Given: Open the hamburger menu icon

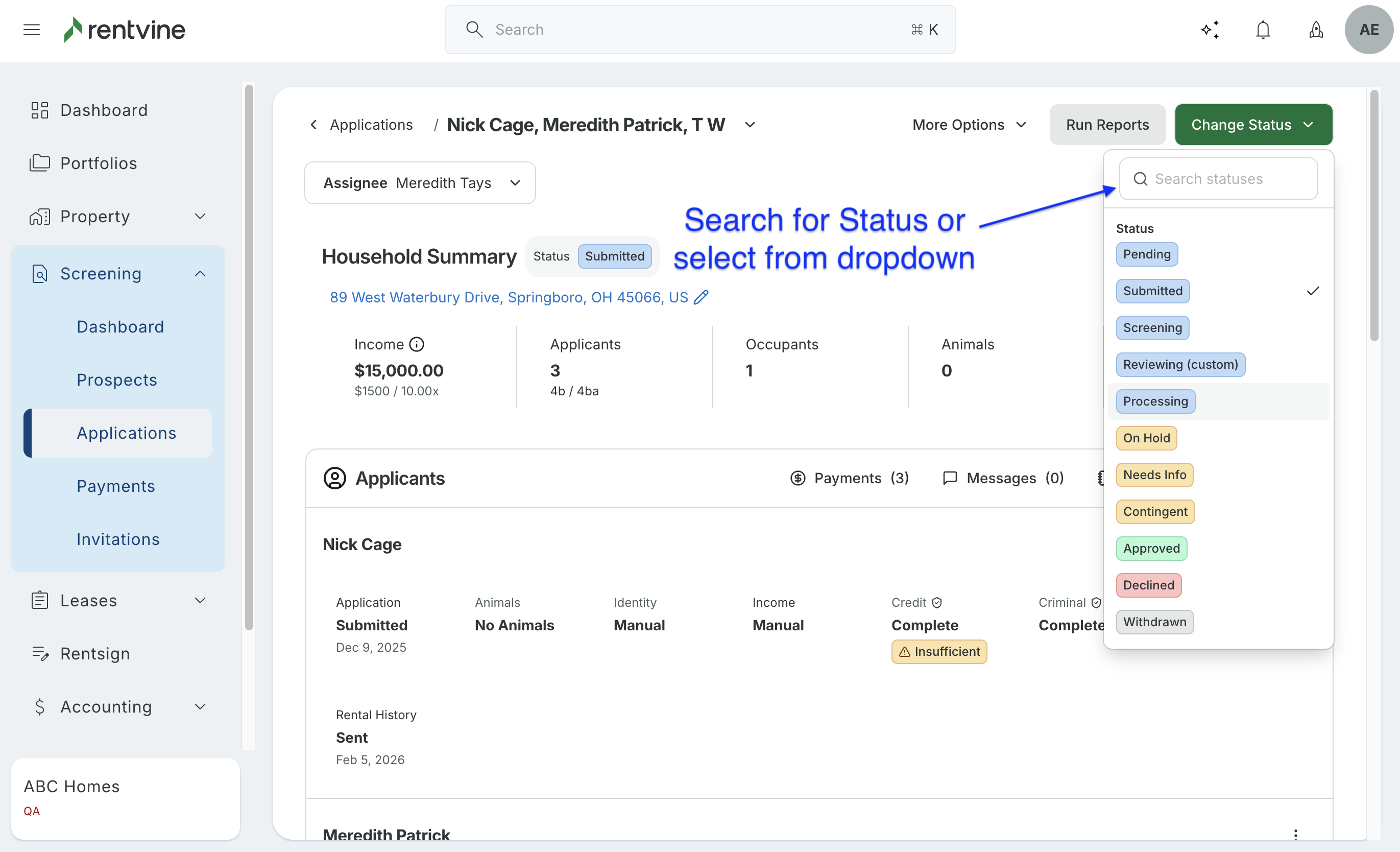Looking at the screenshot, I should coord(32,30).
